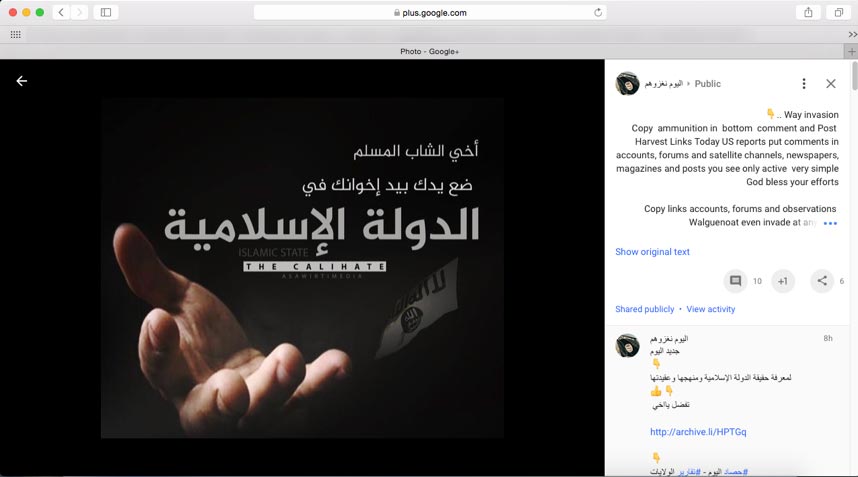Click the View activity link
The width and height of the screenshot is (858, 477).
pos(711,309)
